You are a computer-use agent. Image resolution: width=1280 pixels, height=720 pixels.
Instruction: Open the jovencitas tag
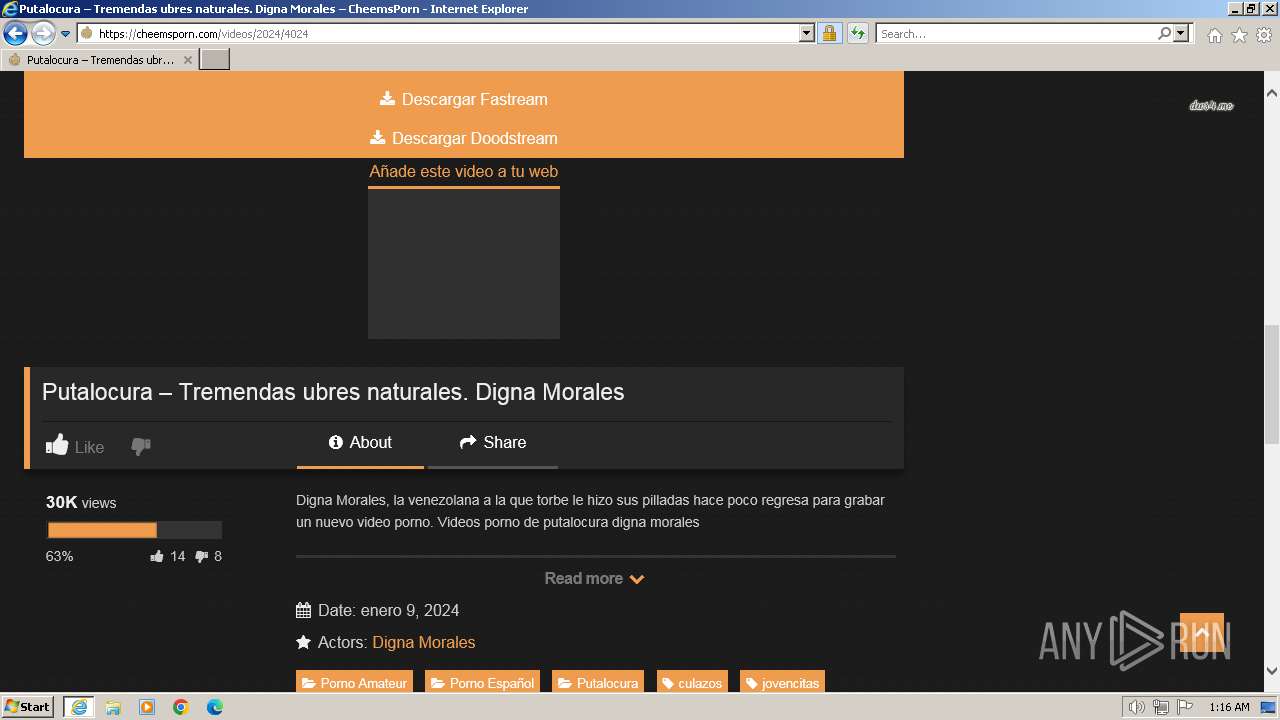click(x=782, y=683)
